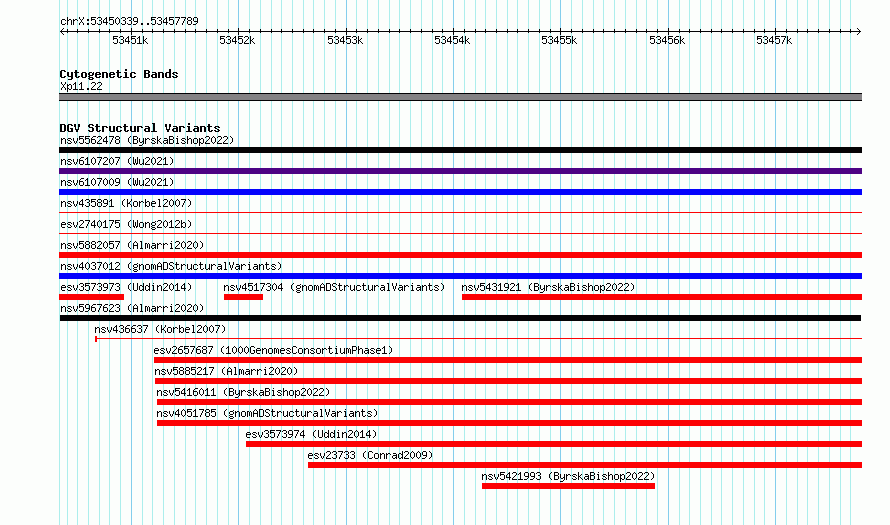Click the 53452k ruler position
Image resolution: width=890 pixels, height=525 pixels.
pos(237,40)
